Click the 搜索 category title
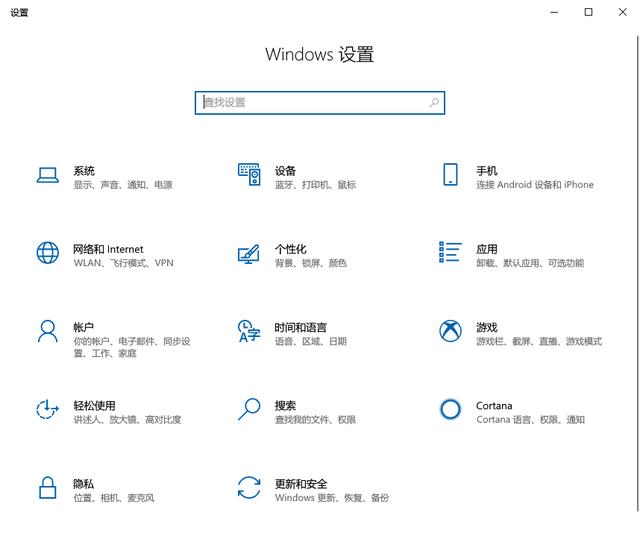This screenshot has height=533, width=640. point(285,406)
